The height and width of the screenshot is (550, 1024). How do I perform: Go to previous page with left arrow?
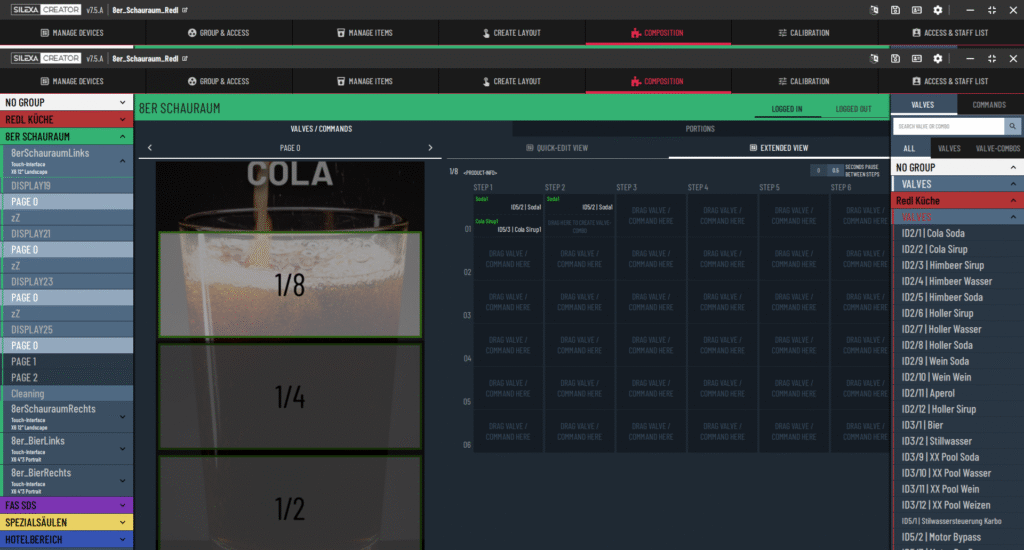click(x=149, y=148)
